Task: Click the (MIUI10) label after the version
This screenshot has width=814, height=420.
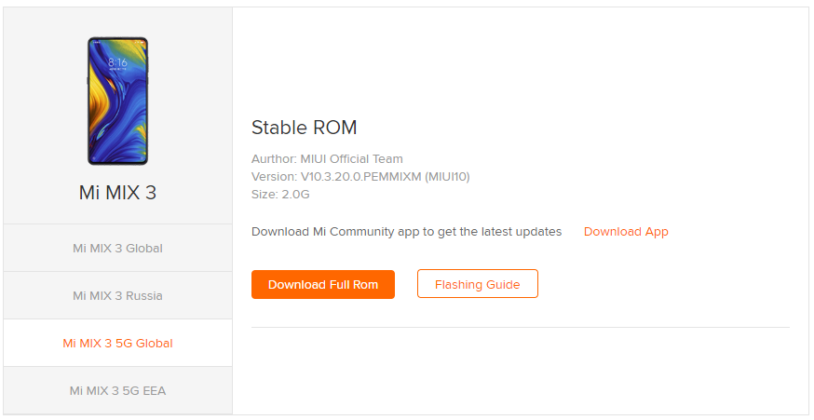Action: pos(447,177)
